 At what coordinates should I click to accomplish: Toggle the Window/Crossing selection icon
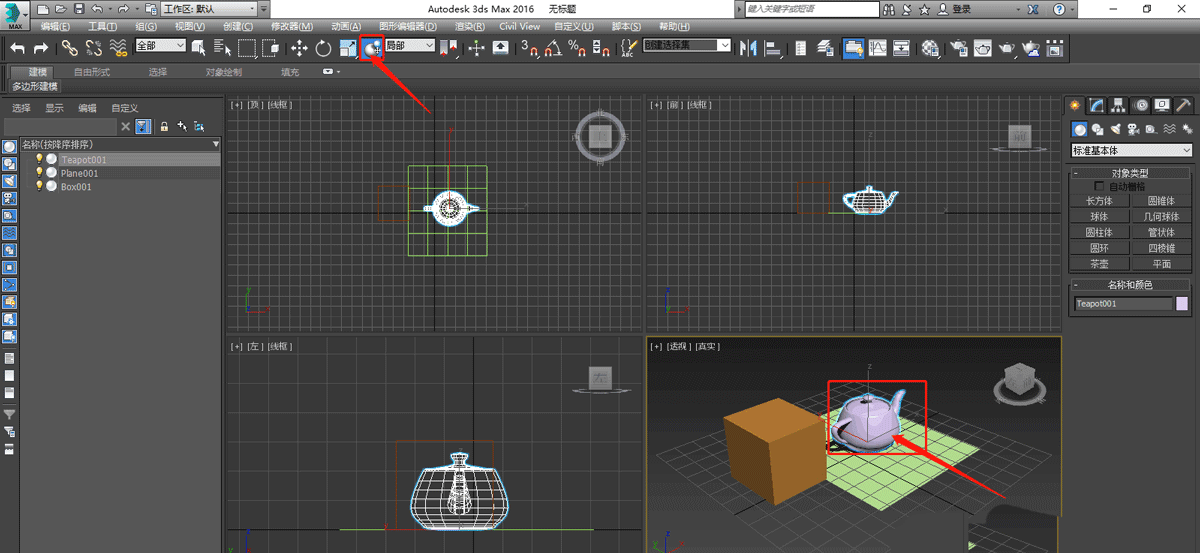[270, 47]
